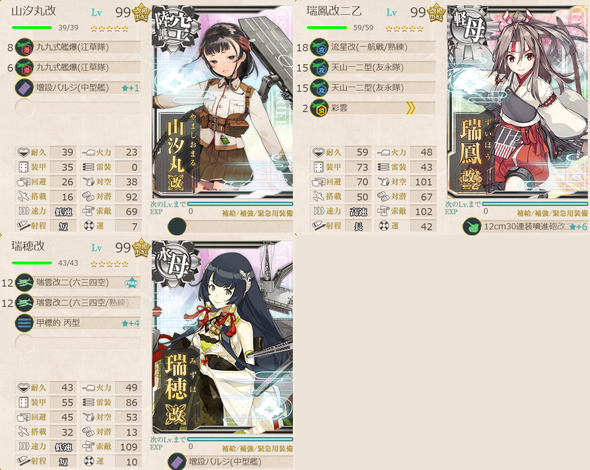Click married-level badge beside 瑞鳳改二乙 Lv 99
The image size is (590, 470).
point(436,13)
